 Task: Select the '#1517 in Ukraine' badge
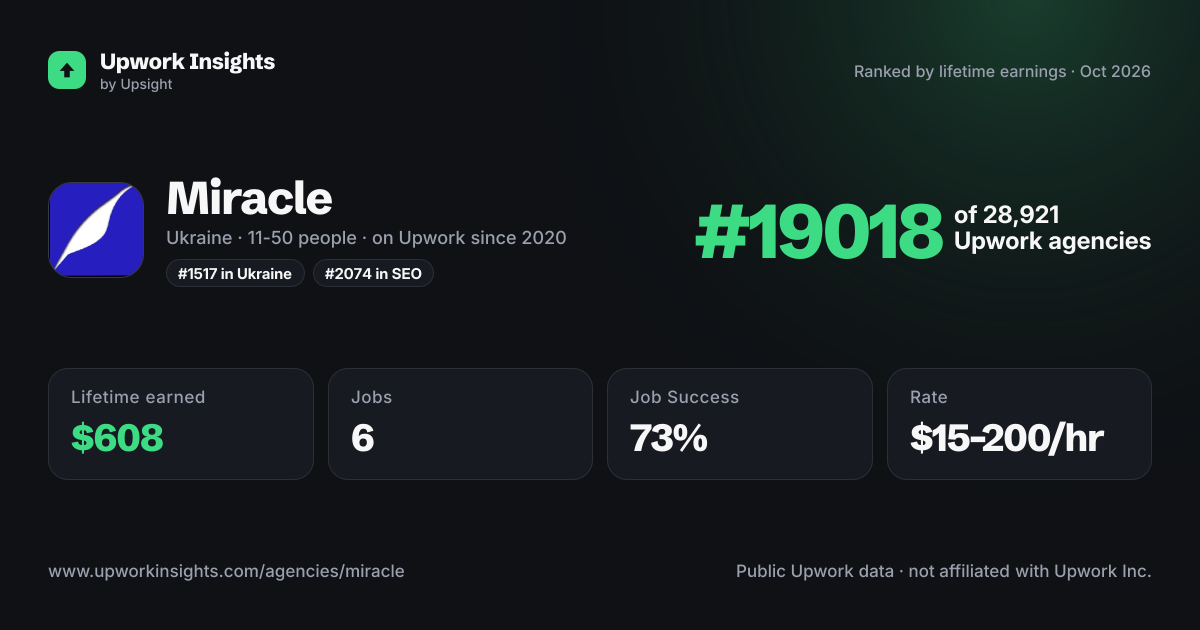[235, 274]
